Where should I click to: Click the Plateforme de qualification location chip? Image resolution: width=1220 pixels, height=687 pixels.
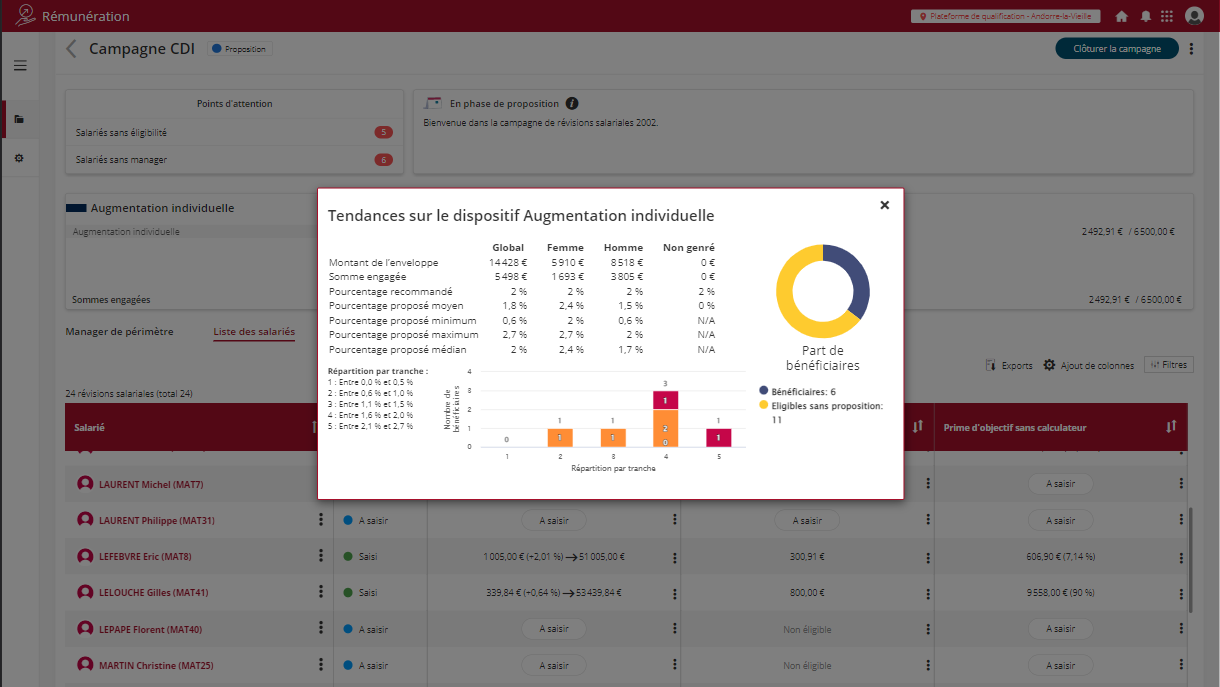(1006, 16)
